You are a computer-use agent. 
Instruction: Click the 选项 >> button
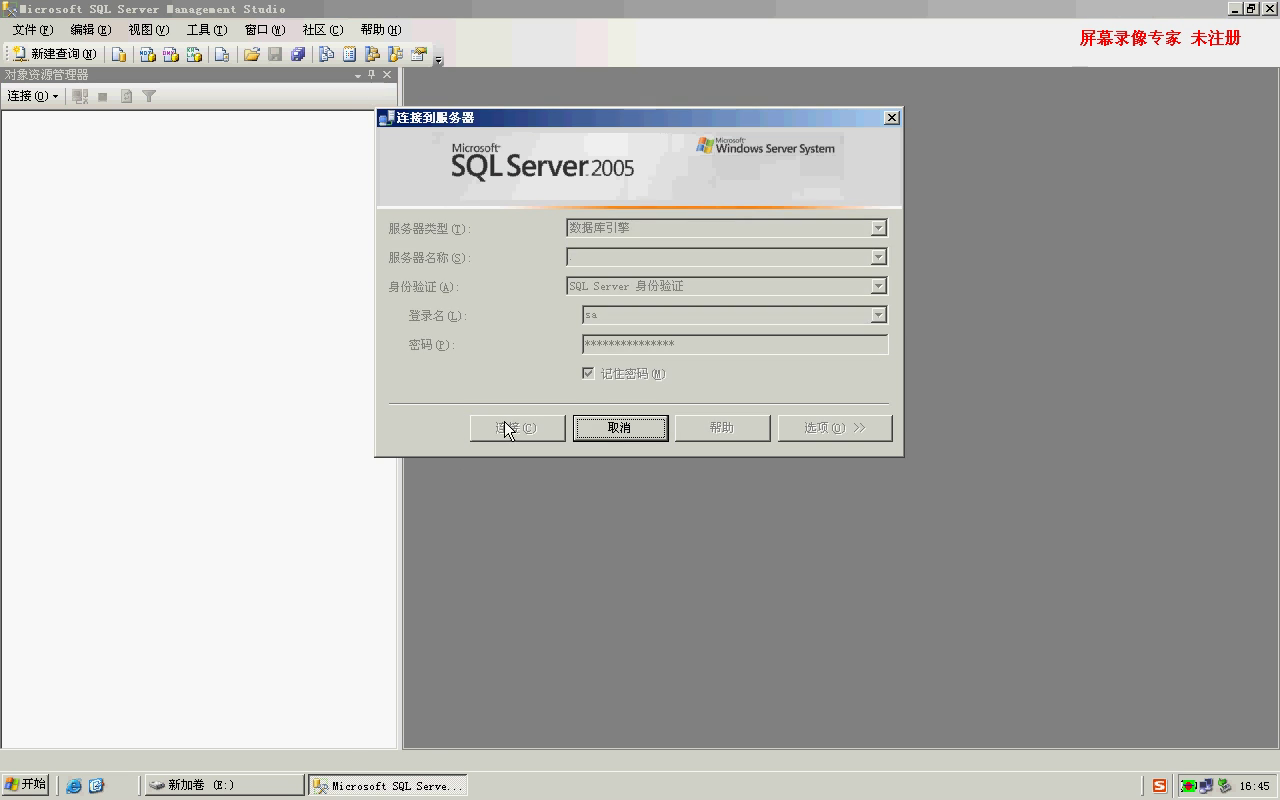pyautogui.click(x=835, y=428)
